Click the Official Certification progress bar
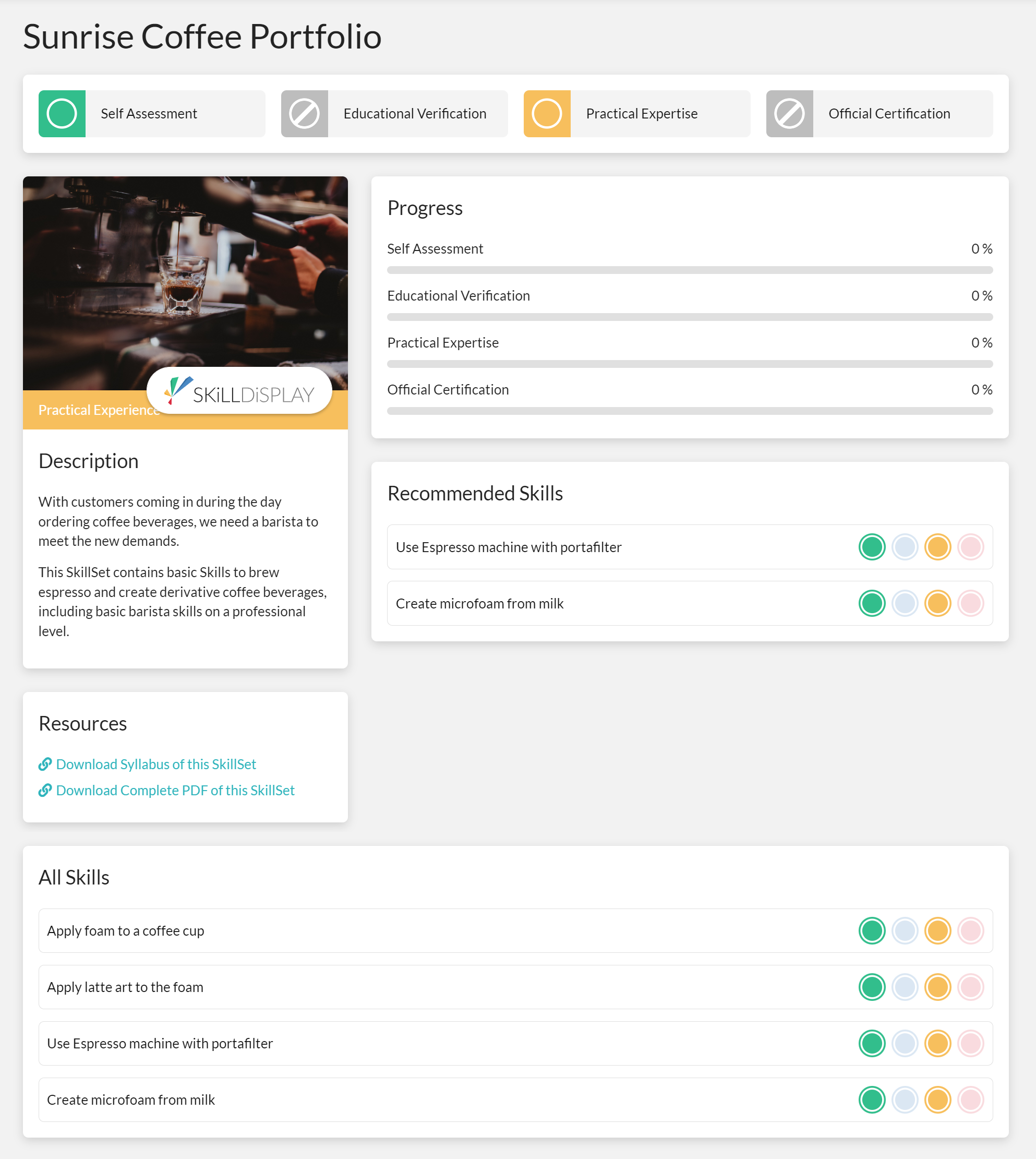The width and height of the screenshot is (1036, 1159). [690, 411]
